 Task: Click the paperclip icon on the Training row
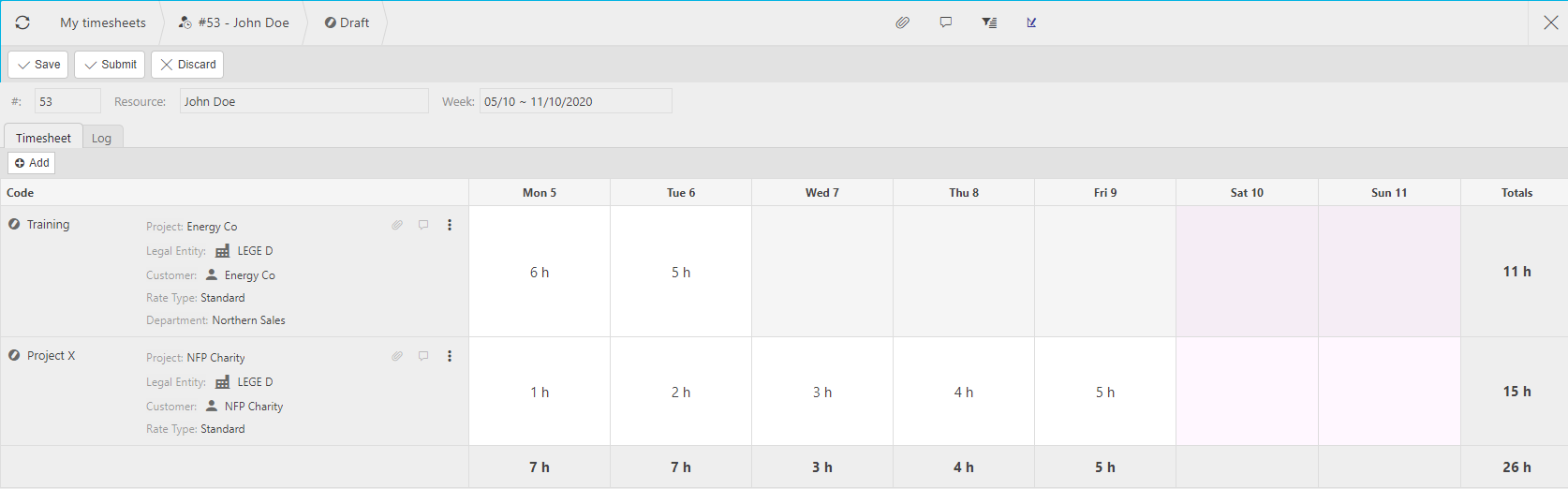point(397,225)
